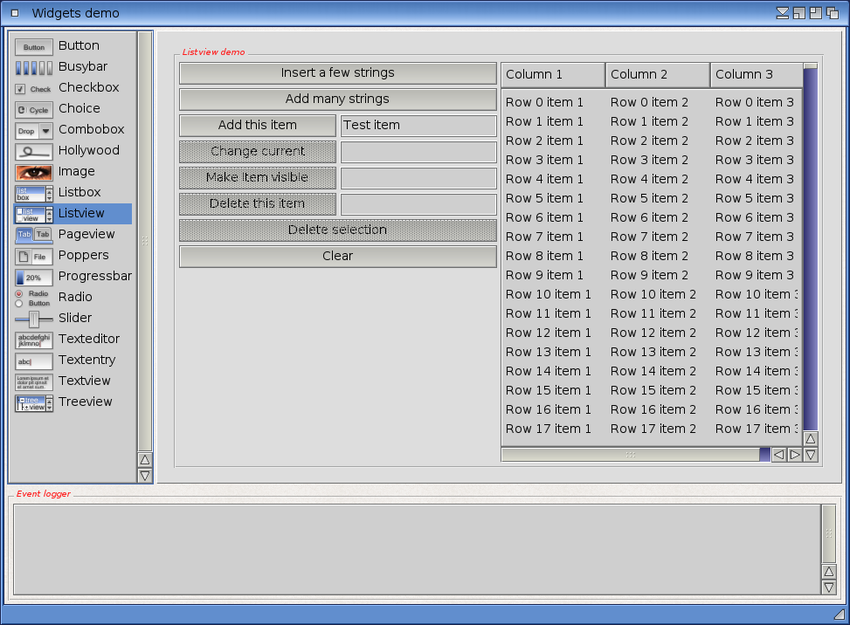The image size is (850, 625).
Task: Open the Progressbar 20% icon
Action: 34,277
